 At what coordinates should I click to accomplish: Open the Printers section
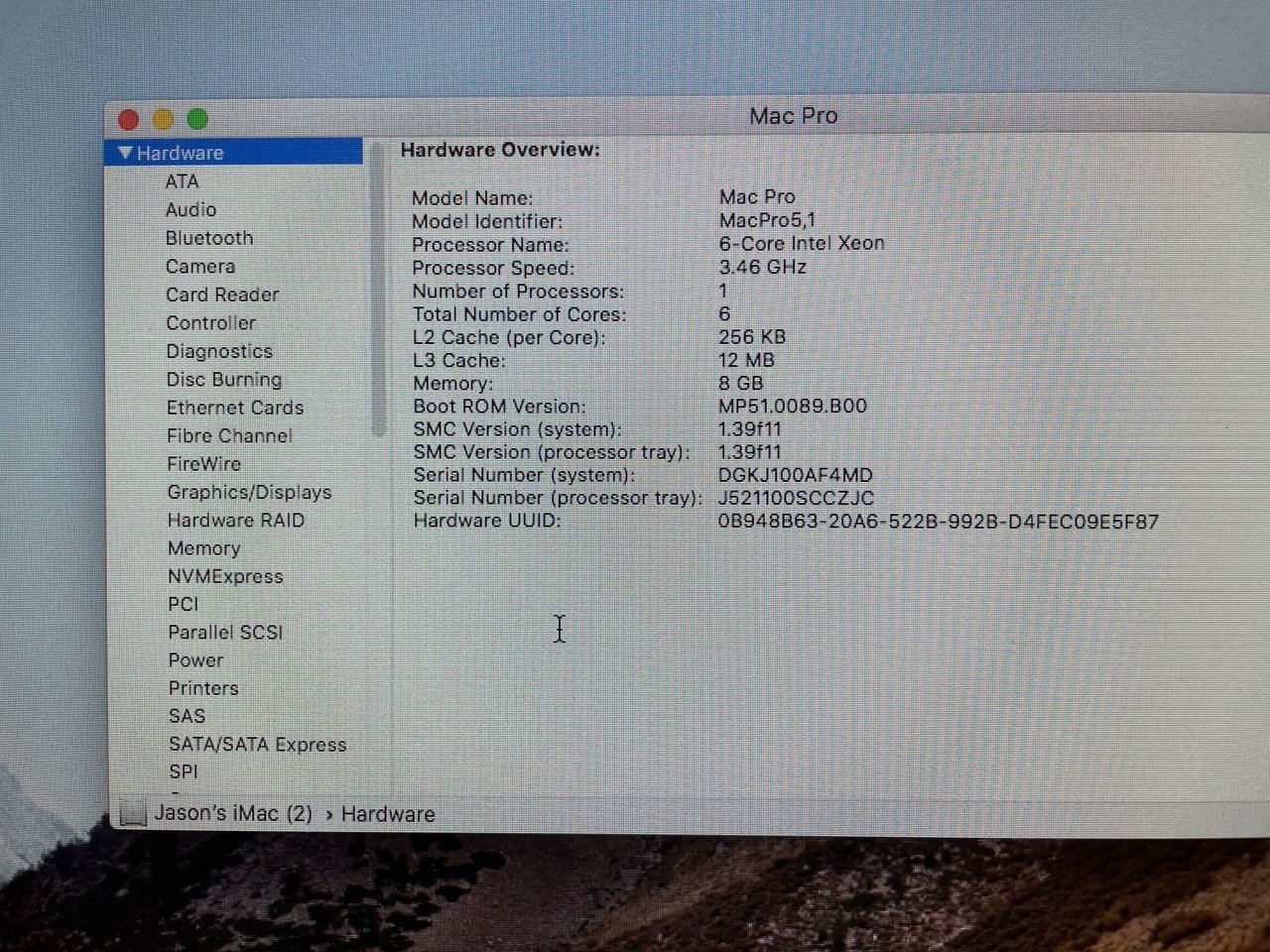(203, 688)
